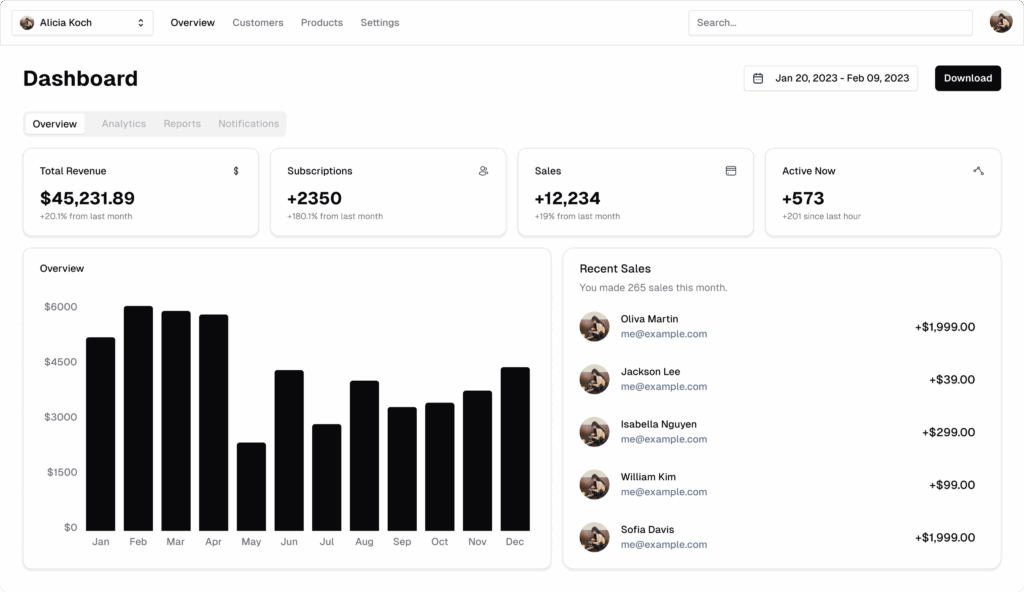The image size is (1024, 592).
Task: Go to Customers in the top navigation
Action: point(258,22)
